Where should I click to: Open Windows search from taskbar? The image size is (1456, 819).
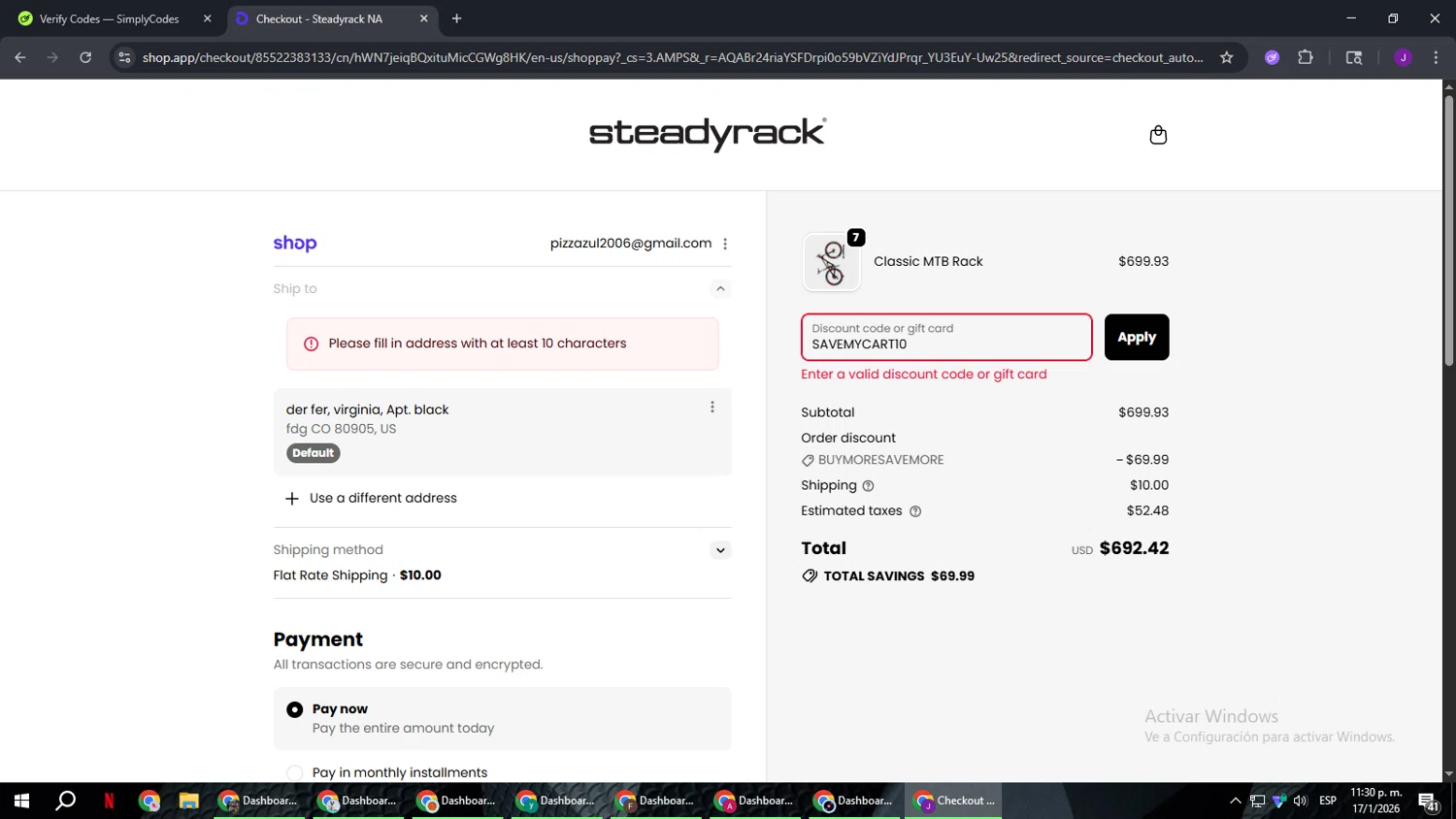(x=65, y=801)
